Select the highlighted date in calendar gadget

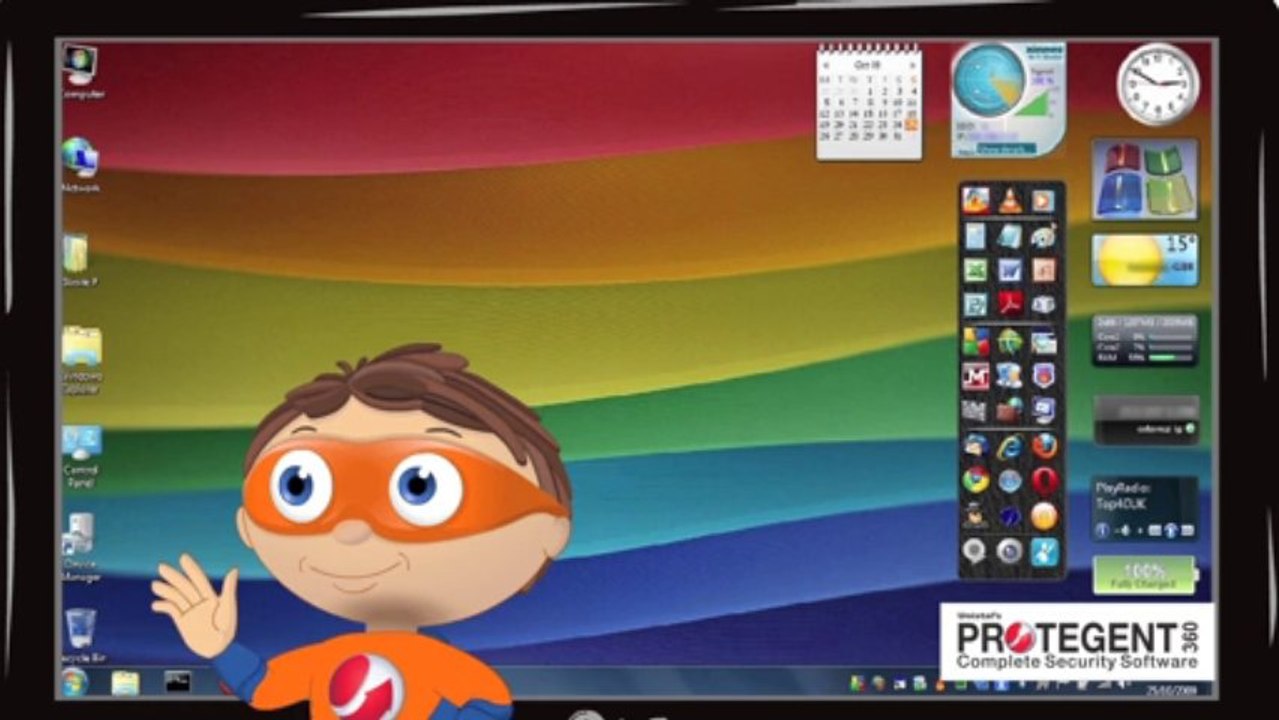912,124
